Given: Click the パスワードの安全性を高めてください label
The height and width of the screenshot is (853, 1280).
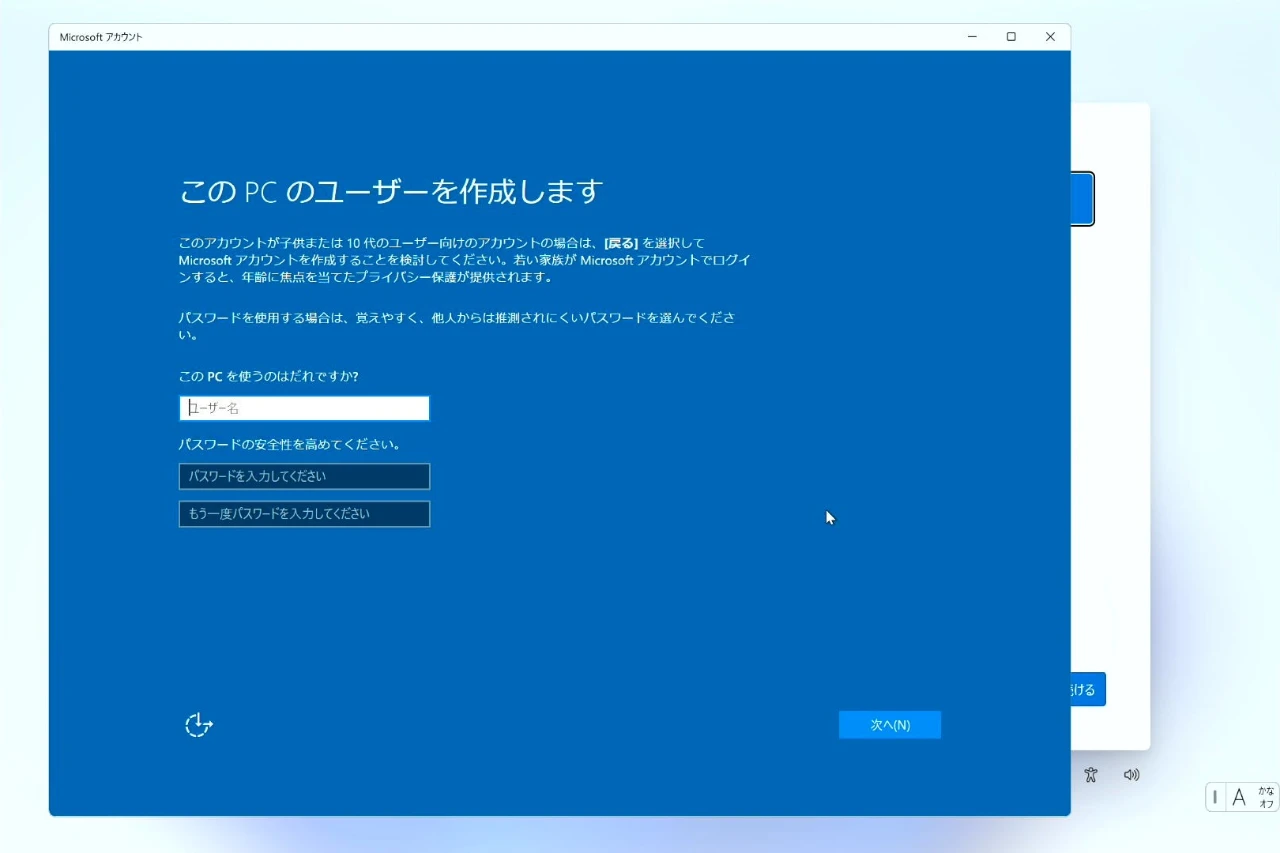Looking at the screenshot, I should click(x=289, y=444).
